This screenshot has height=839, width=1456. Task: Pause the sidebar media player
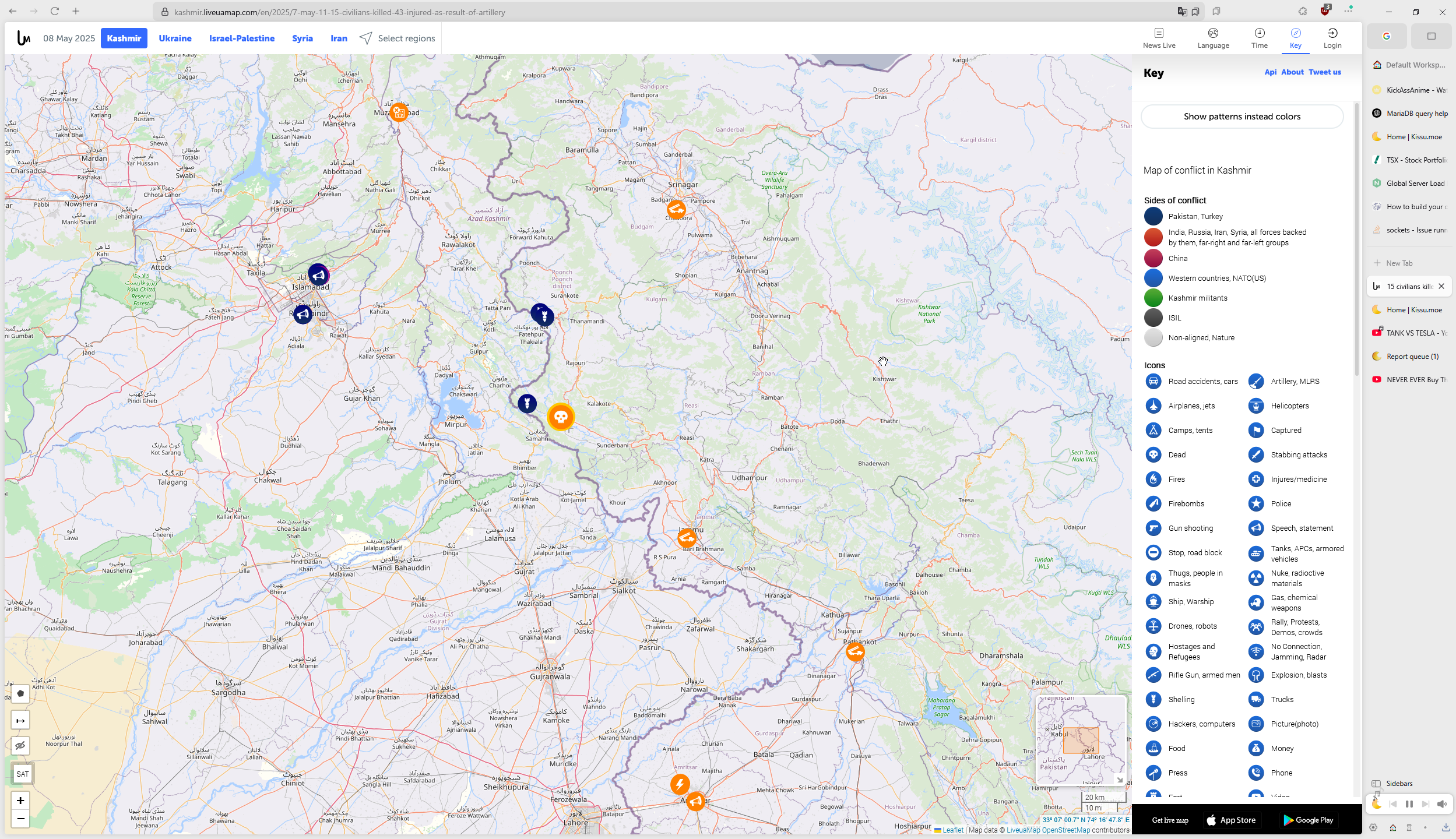[x=1409, y=804]
